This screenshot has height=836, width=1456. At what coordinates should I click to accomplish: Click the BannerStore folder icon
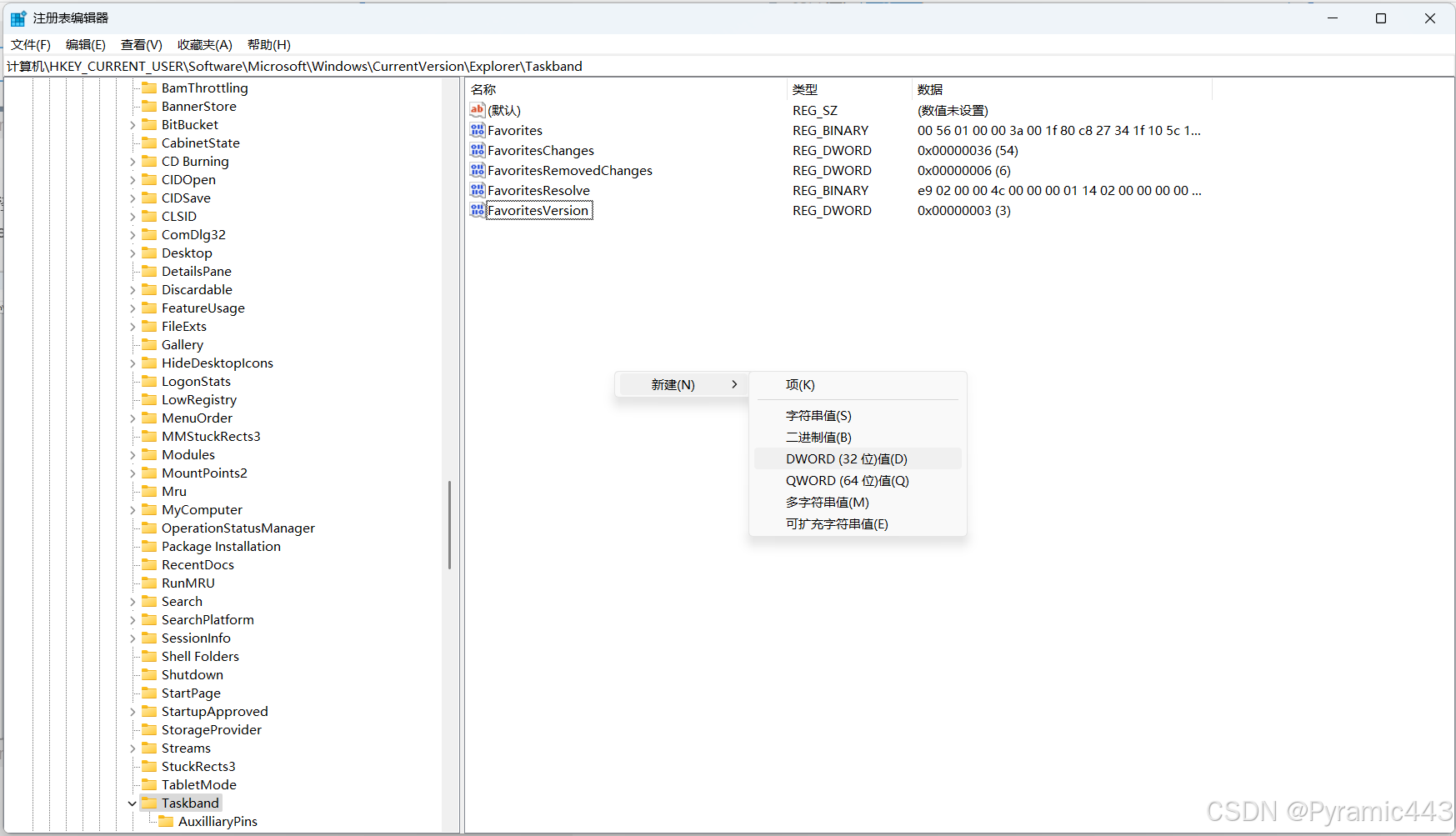(149, 106)
